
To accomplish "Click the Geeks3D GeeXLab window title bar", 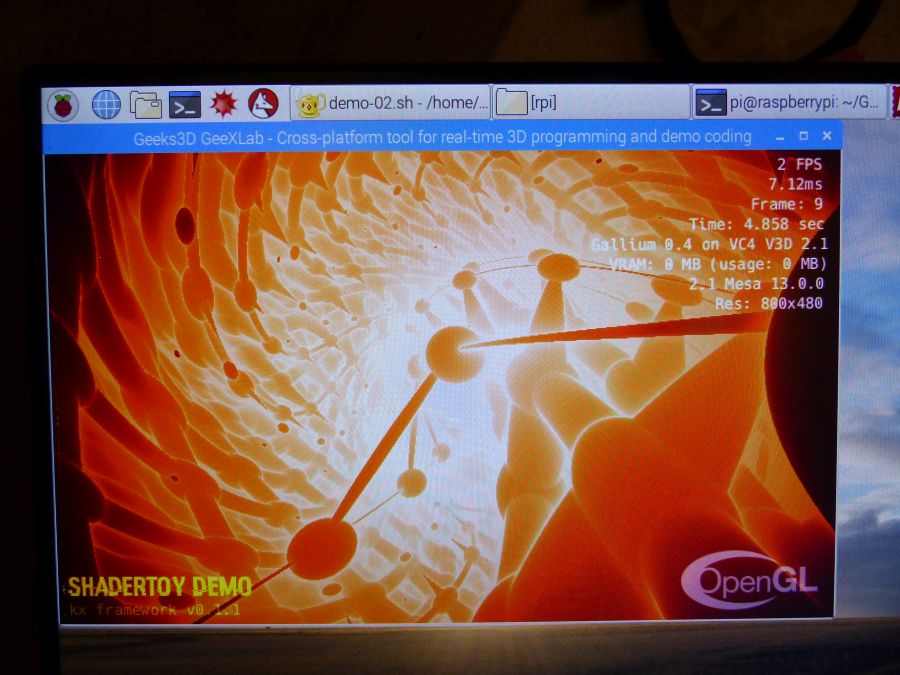I will pos(443,137).
